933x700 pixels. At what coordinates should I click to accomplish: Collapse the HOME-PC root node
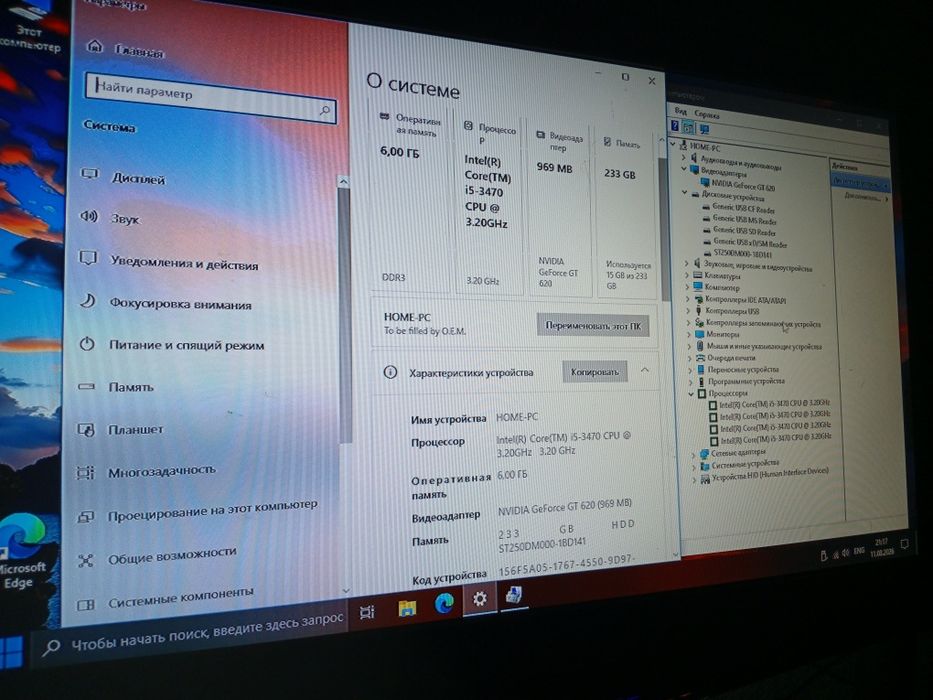click(672, 143)
